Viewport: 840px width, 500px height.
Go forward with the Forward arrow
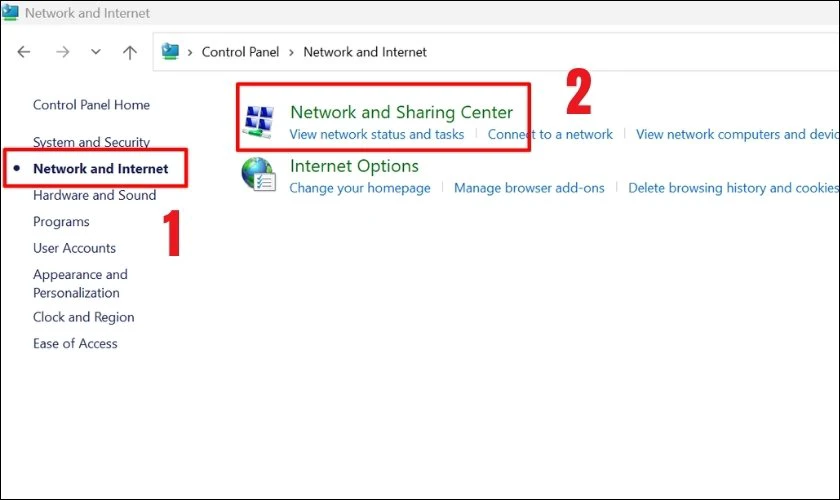pos(63,52)
